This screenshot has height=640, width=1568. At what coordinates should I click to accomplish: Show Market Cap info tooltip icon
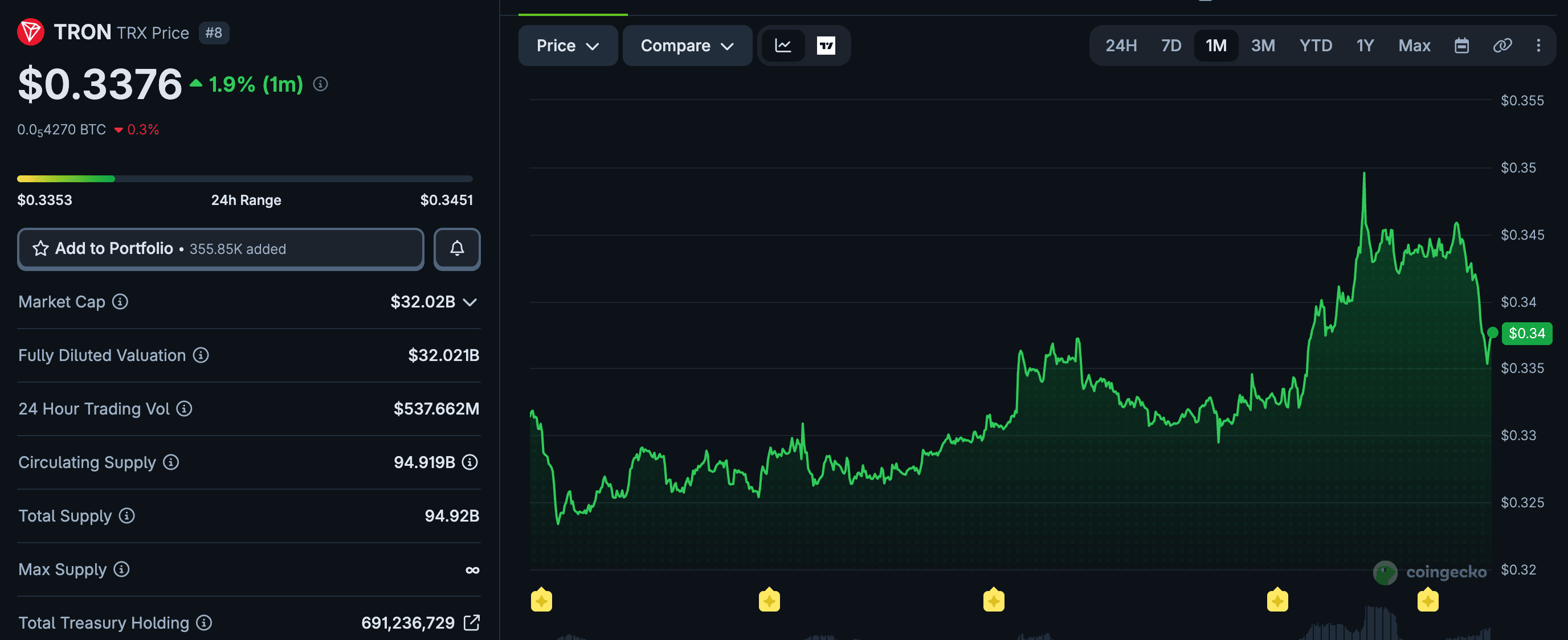coord(121,302)
